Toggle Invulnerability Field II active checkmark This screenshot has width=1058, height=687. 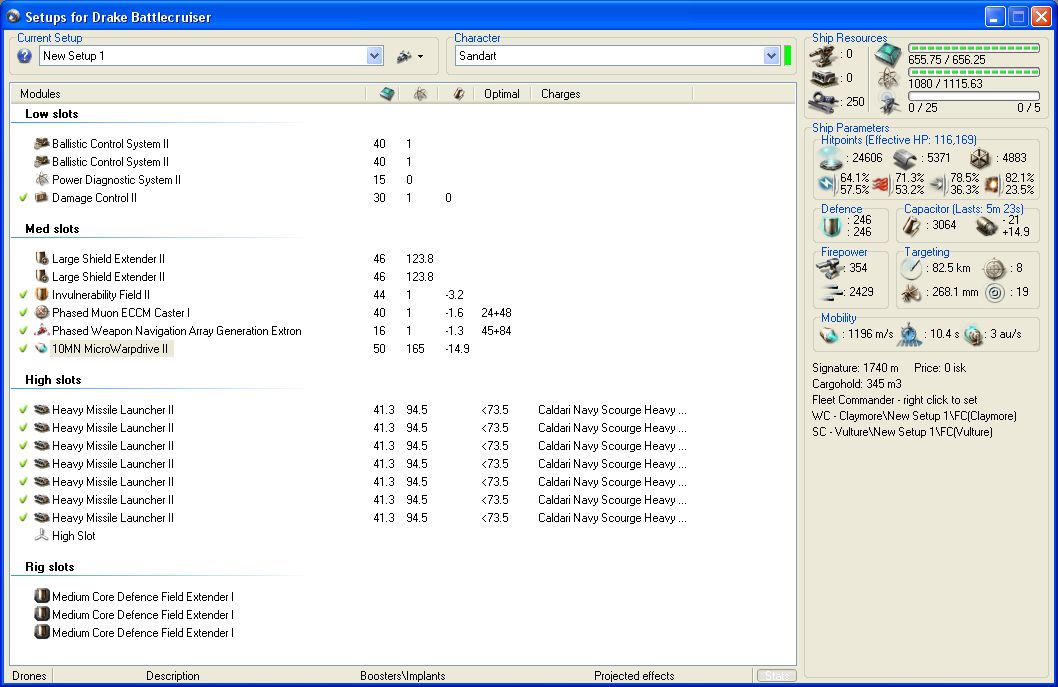point(24,295)
